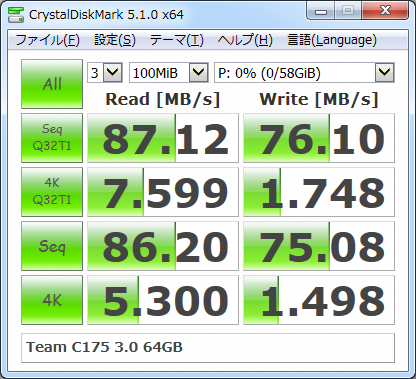Click the CrystalDiskMark app icon in title bar
Image resolution: width=416 pixels, height=379 pixels.
click(x=16, y=15)
